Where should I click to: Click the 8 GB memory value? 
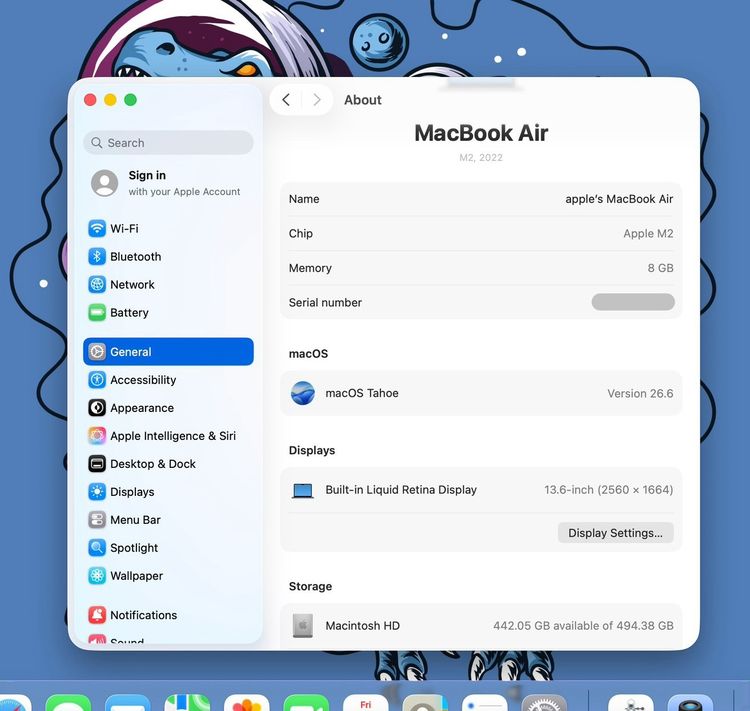coord(660,268)
